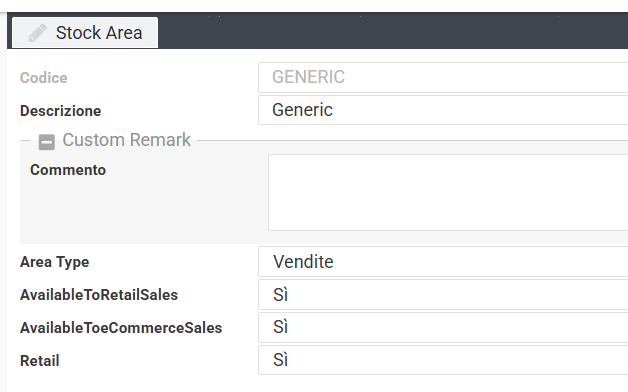628x392 pixels.
Task: Focus the Commento text area
Action: (x=448, y=192)
